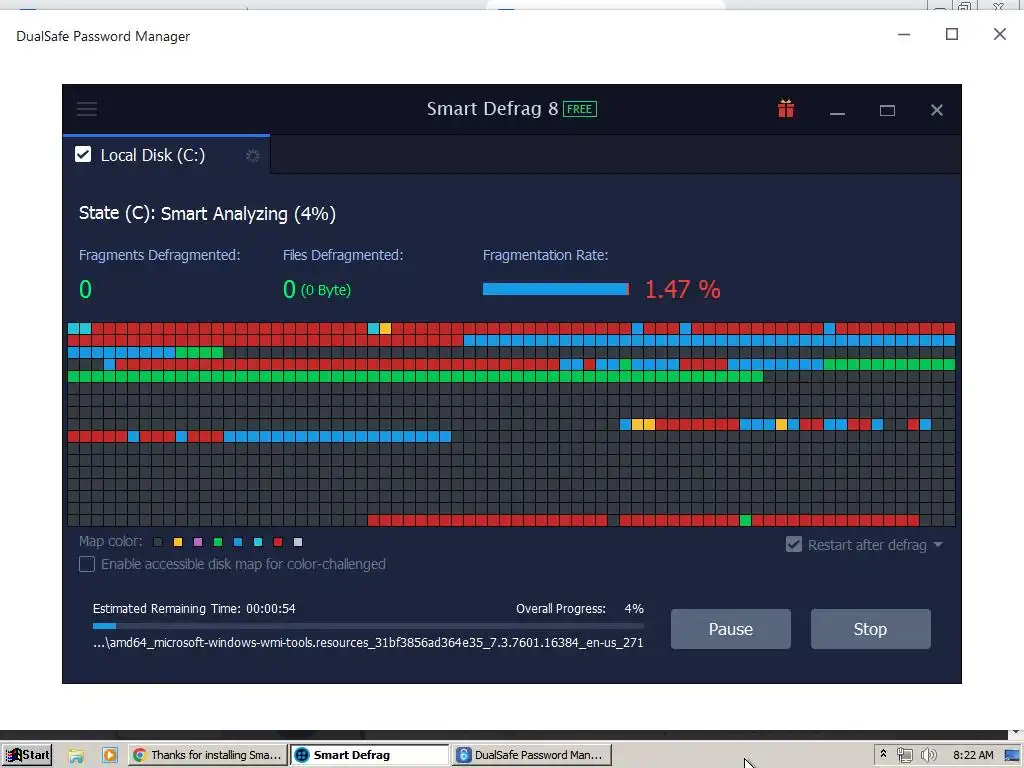Open the file explorer taskbar icon
The height and width of the screenshot is (768, 1024).
[x=76, y=755]
